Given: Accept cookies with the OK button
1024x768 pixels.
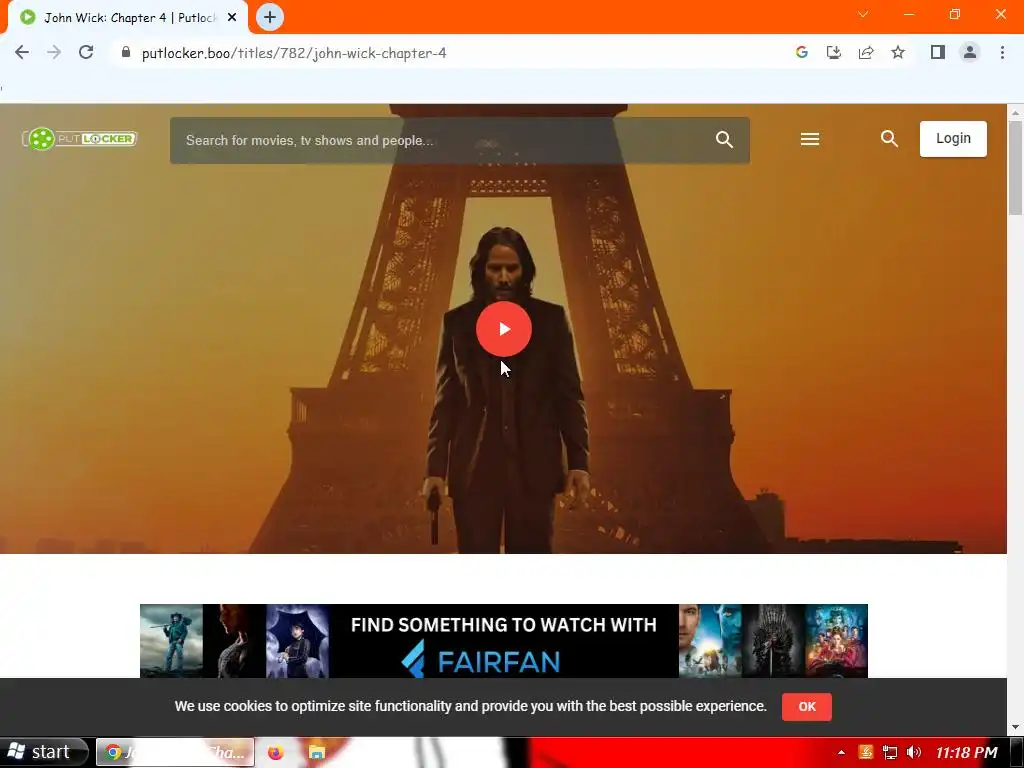Looking at the screenshot, I should pyautogui.click(x=807, y=707).
